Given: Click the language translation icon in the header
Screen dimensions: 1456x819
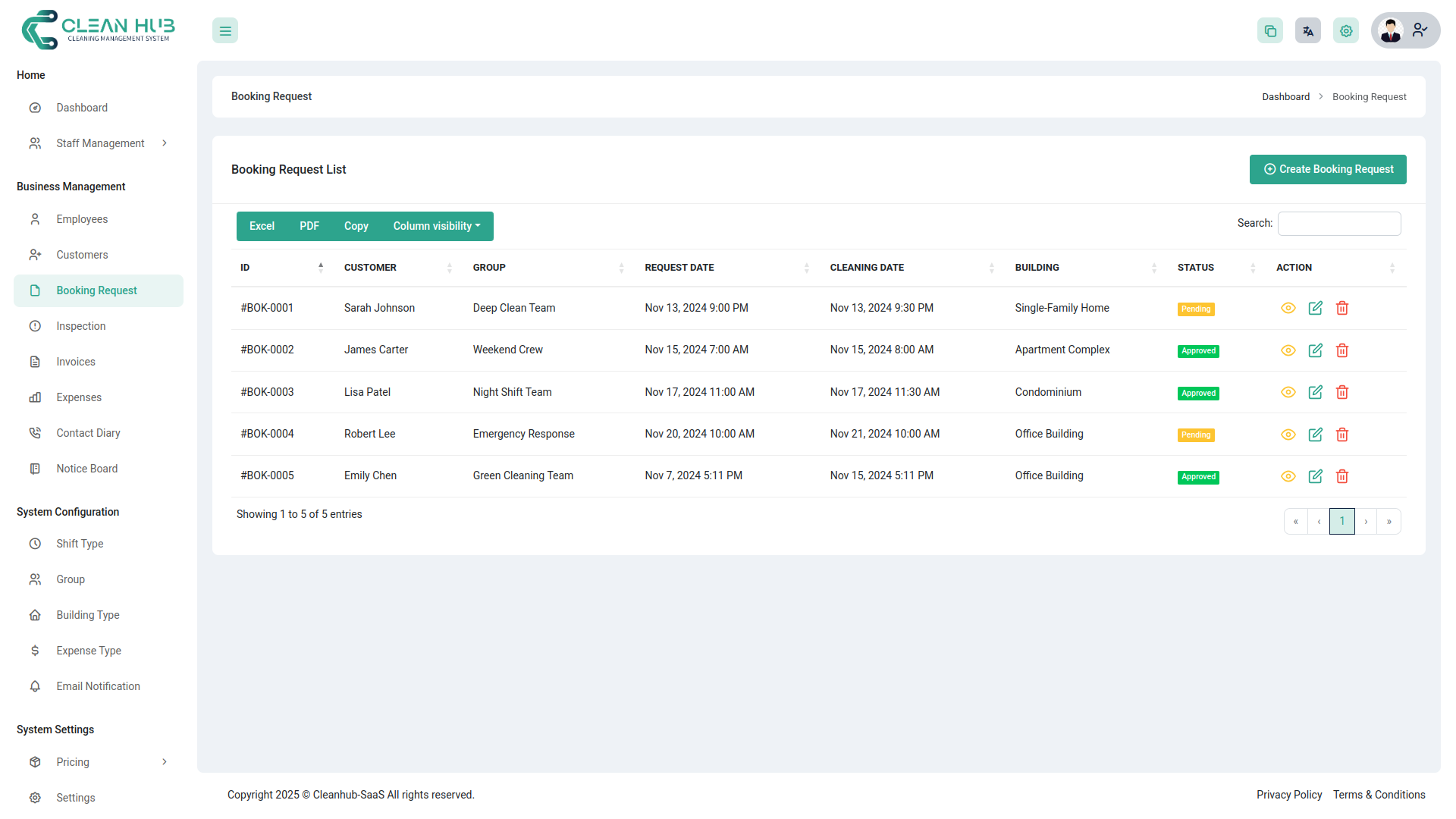Looking at the screenshot, I should click(x=1307, y=30).
